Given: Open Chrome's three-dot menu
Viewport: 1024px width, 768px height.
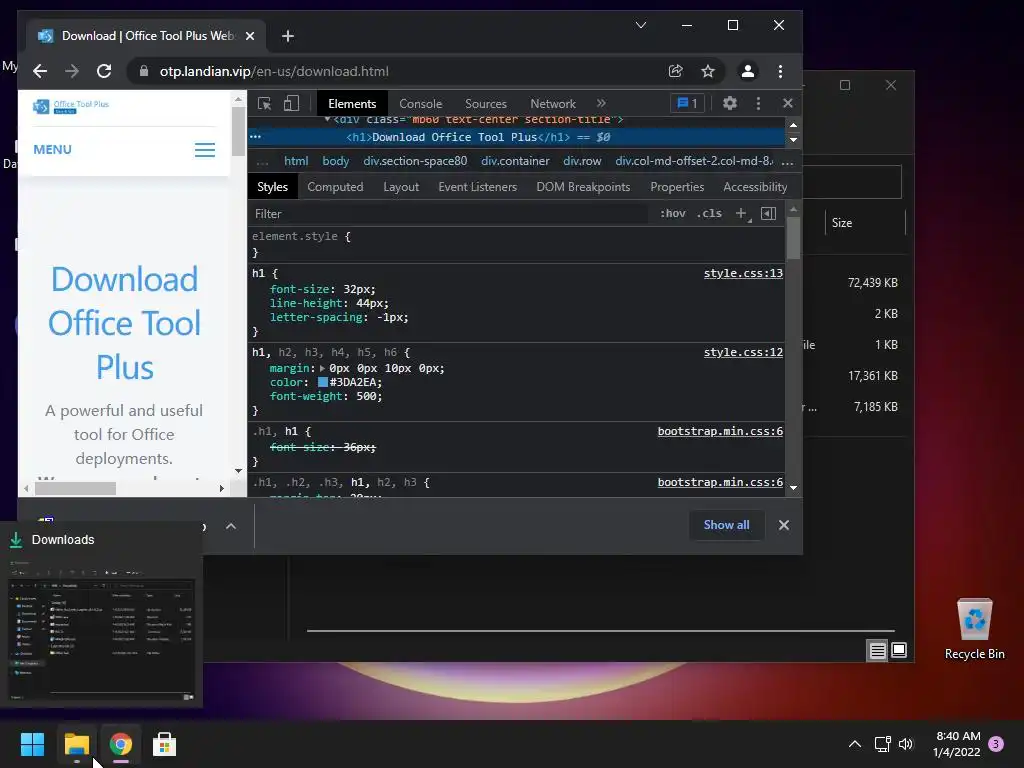Looking at the screenshot, I should [x=780, y=71].
